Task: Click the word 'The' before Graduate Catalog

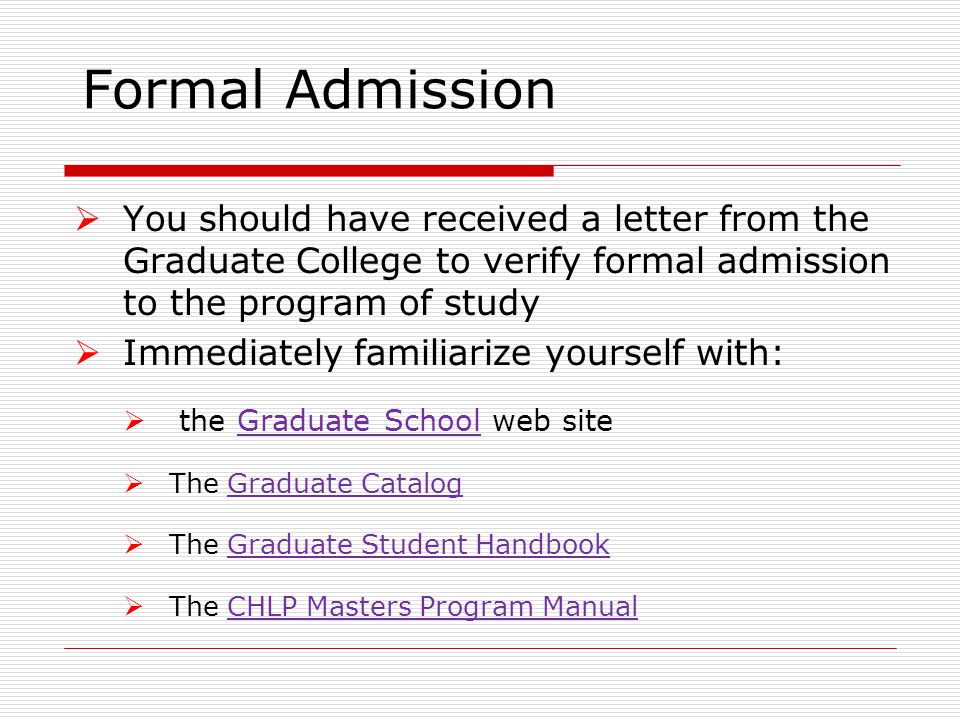Action: [194, 483]
